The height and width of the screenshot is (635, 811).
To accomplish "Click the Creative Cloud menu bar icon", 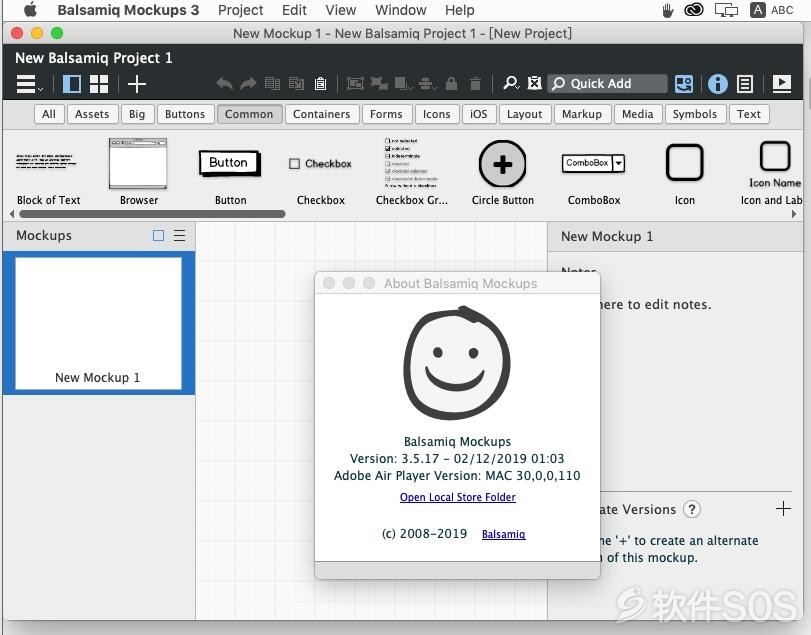I will (694, 10).
